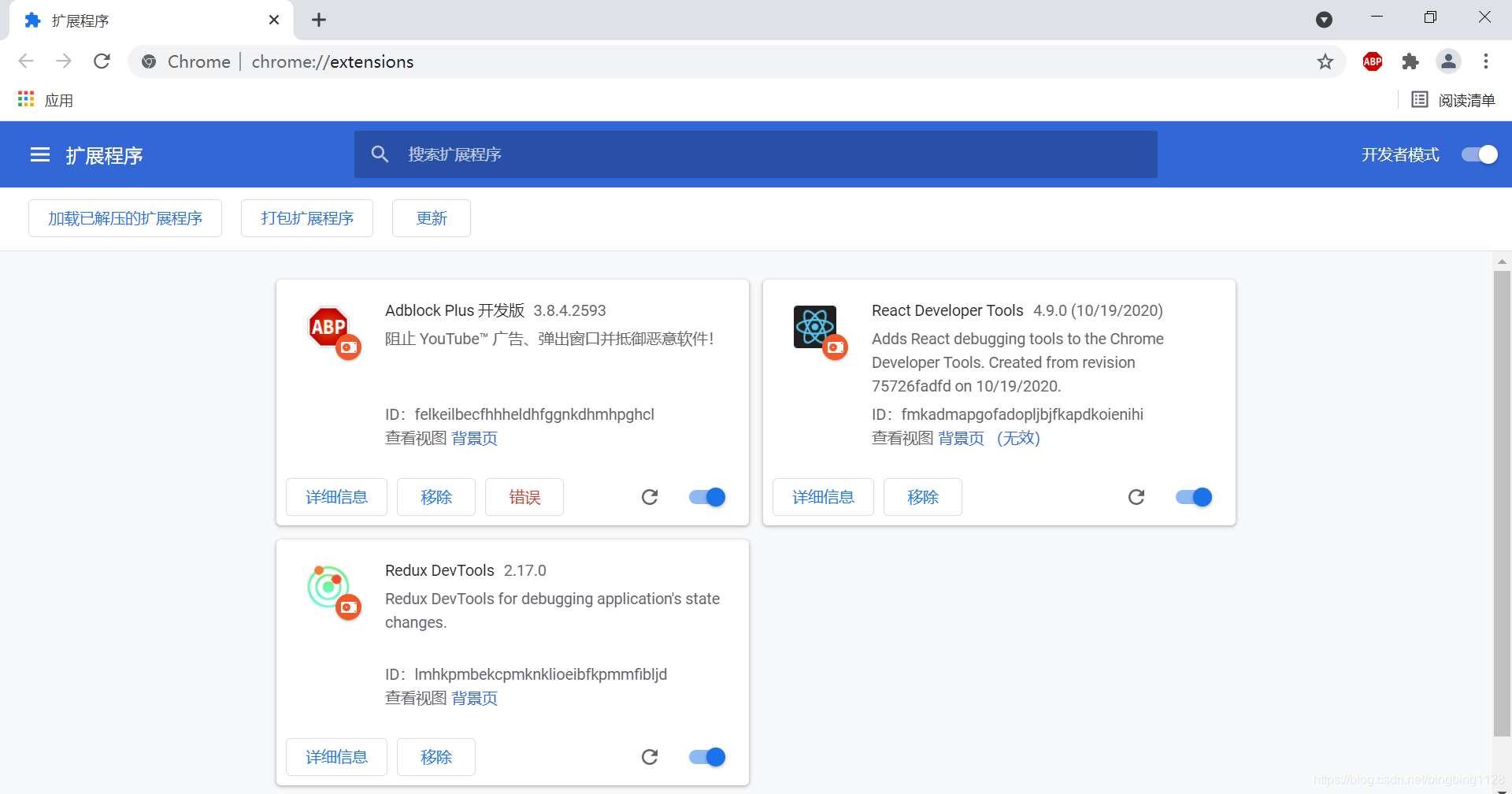Open Redux DevTools 背景页 link
This screenshot has width=1512, height=794.
coord(475,698)
